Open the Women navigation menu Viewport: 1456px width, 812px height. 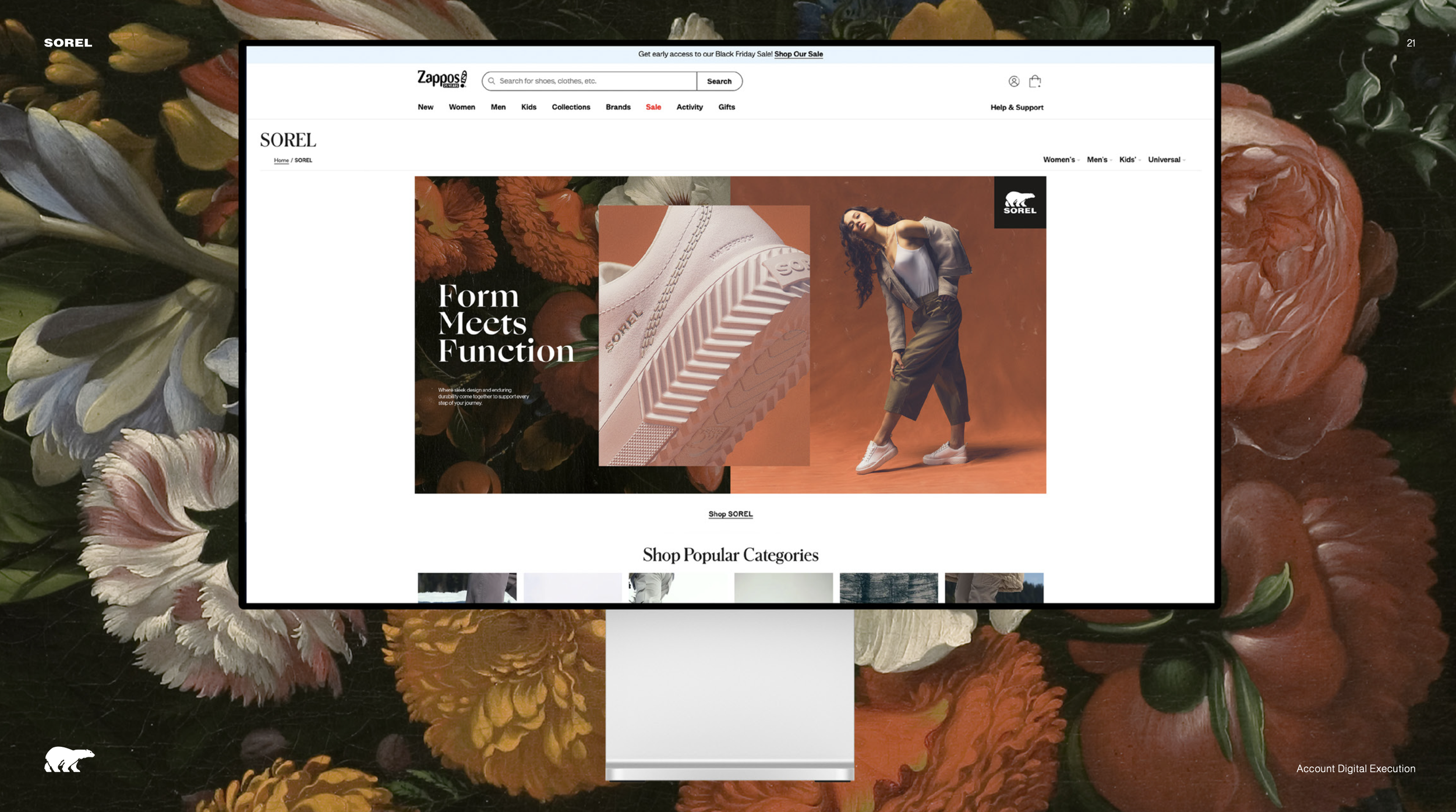(x=462, y=107)
